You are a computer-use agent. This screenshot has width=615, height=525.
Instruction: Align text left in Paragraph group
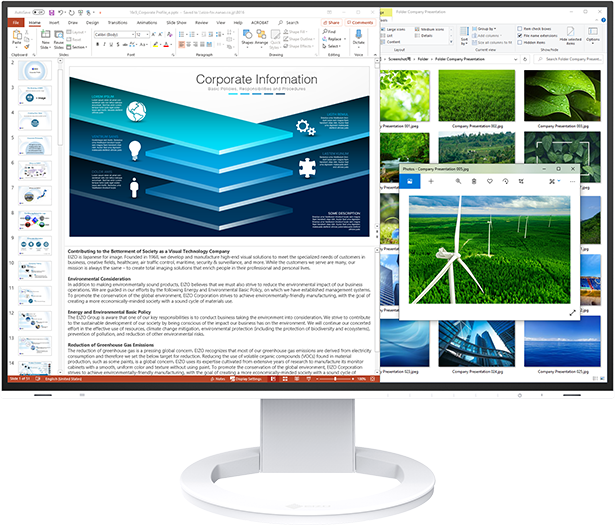pos(182,44)
